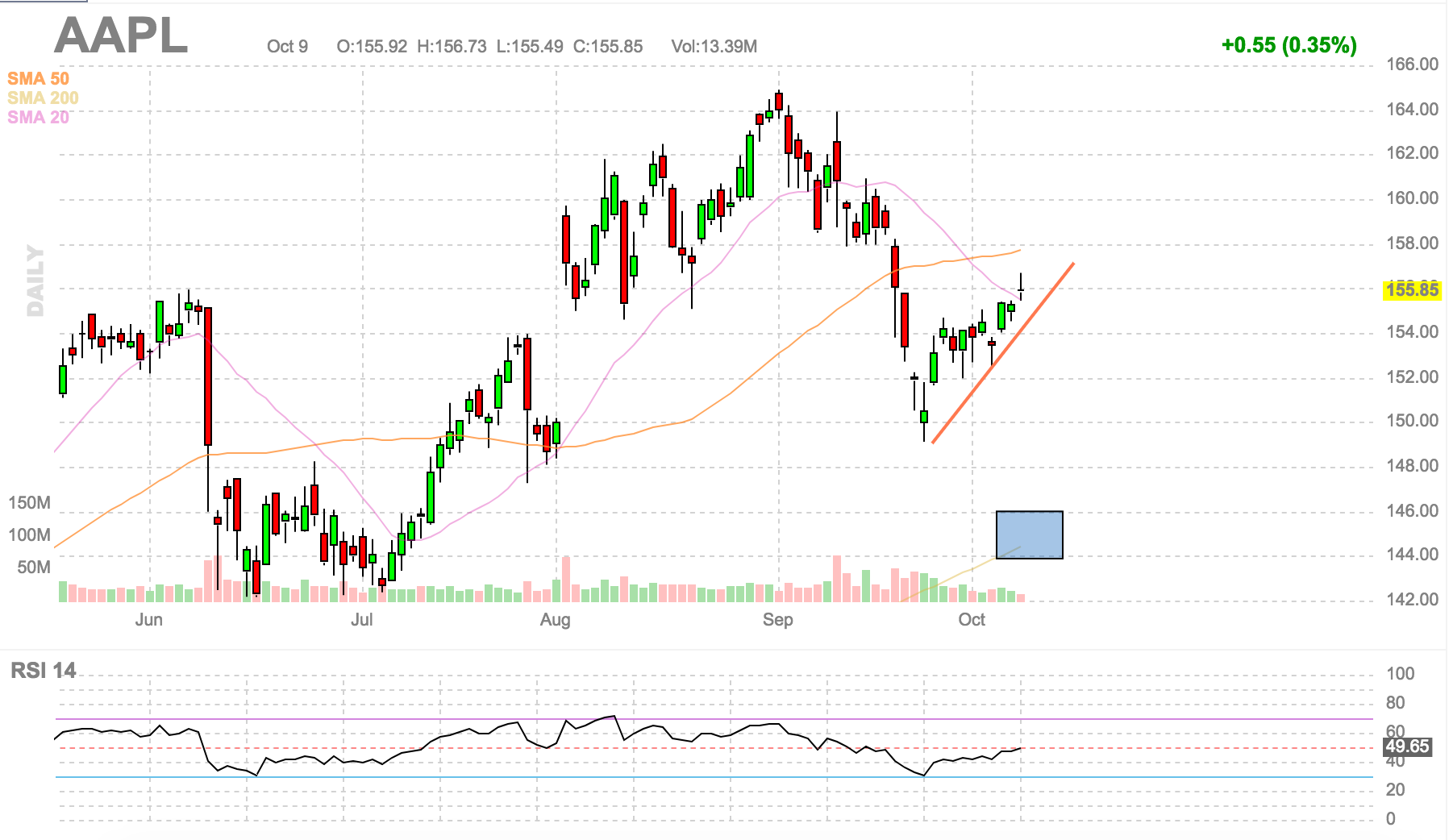Click the yellow highlighted 155.85 price tag

pyautogui.click(x=1411, y=290)
